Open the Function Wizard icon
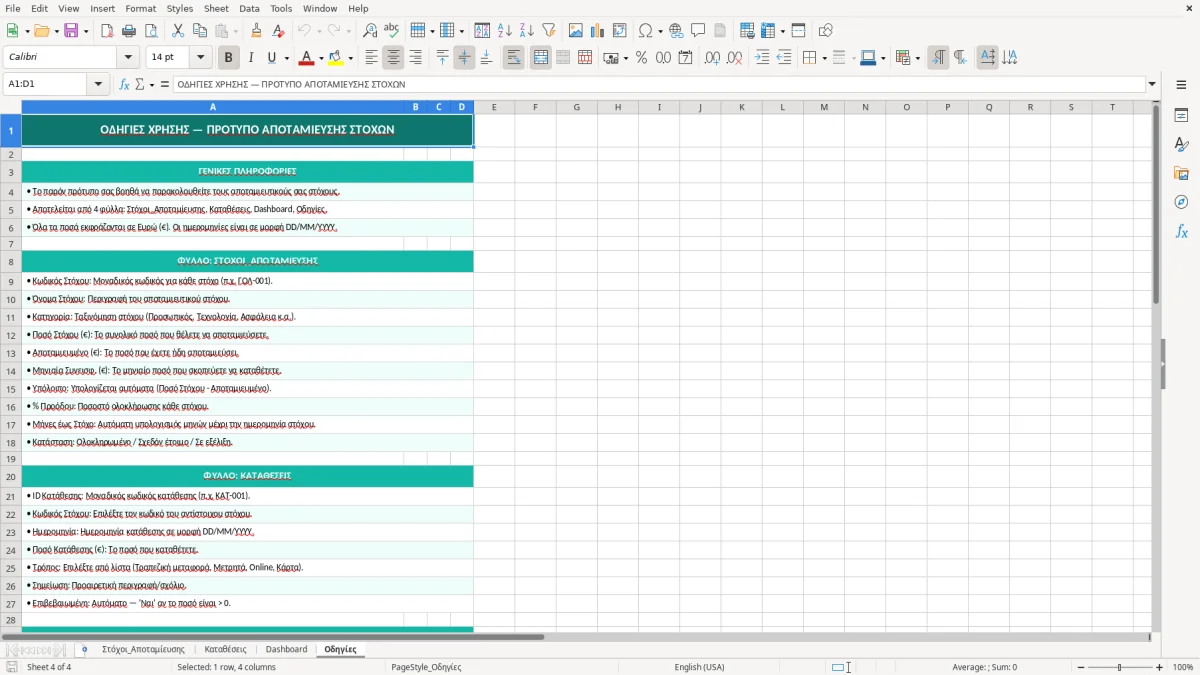 pos(125,84)
